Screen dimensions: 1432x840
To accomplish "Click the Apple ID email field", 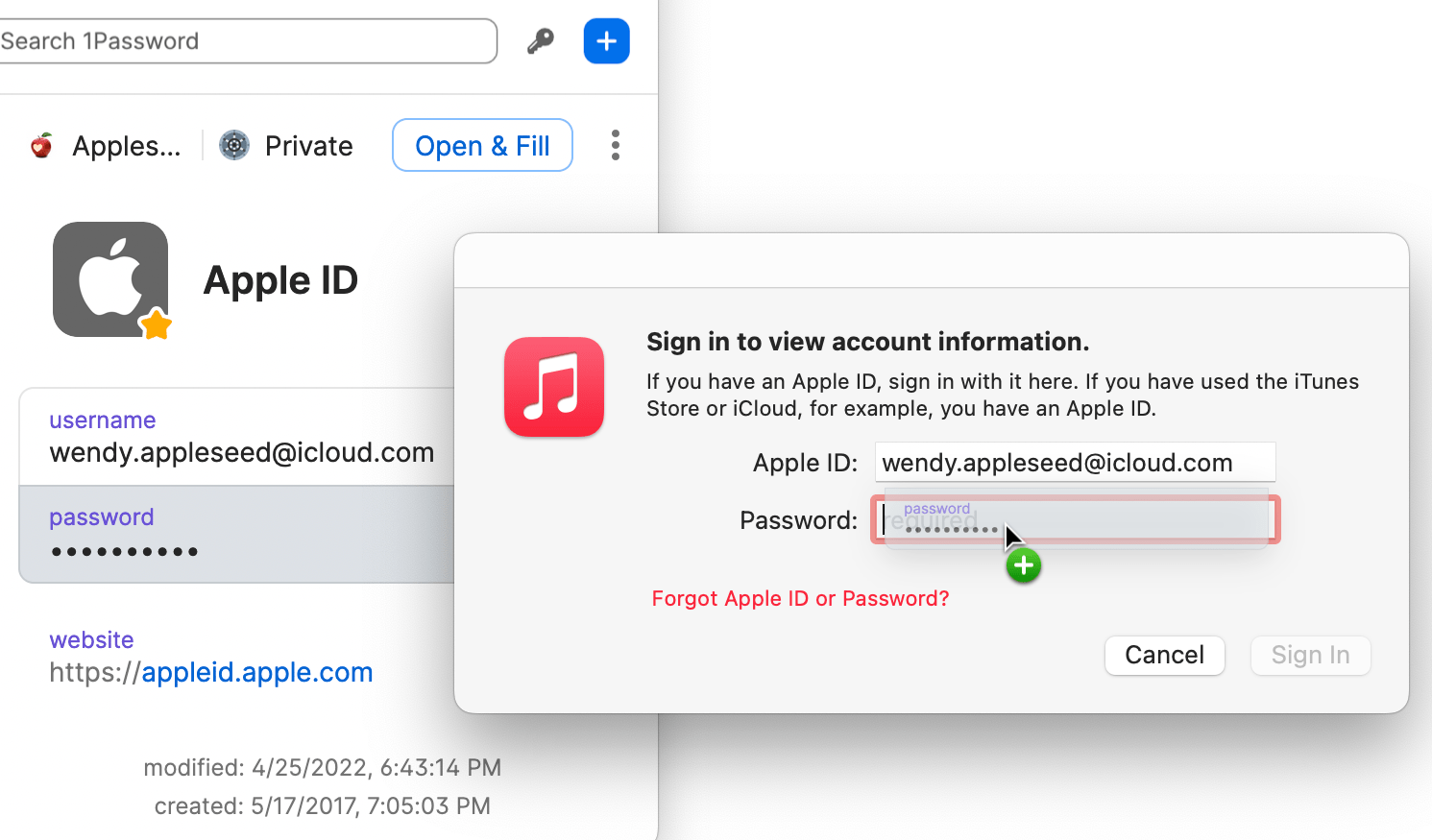I will click(1075, 462).
